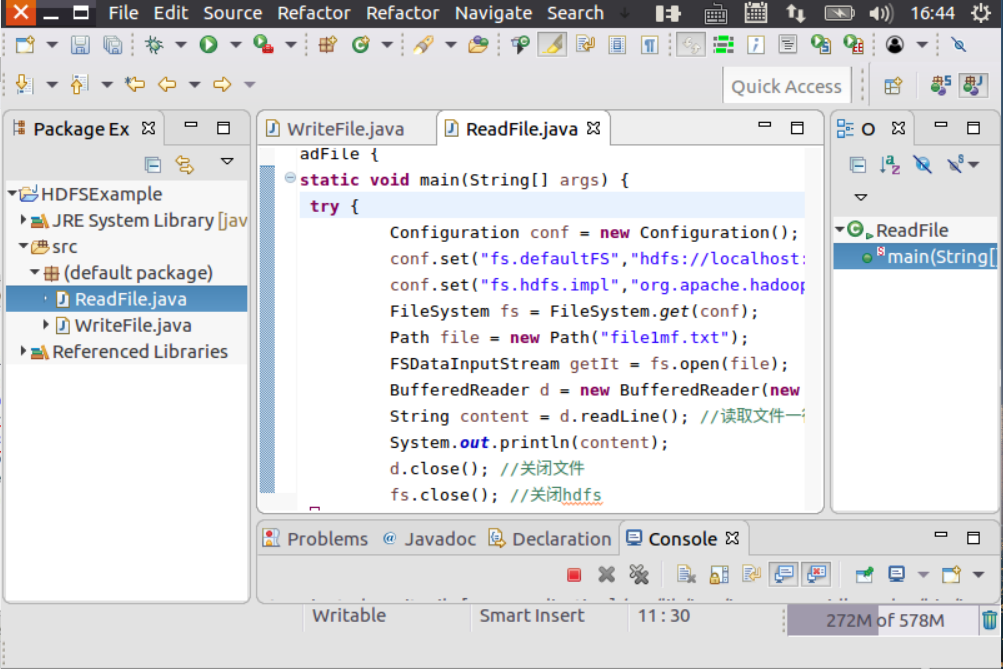The width and height of the screenshot is (1003, 669).
Task: Click the Run Last Tool icon
Action: pyautogui.click(x=263, y=45)
